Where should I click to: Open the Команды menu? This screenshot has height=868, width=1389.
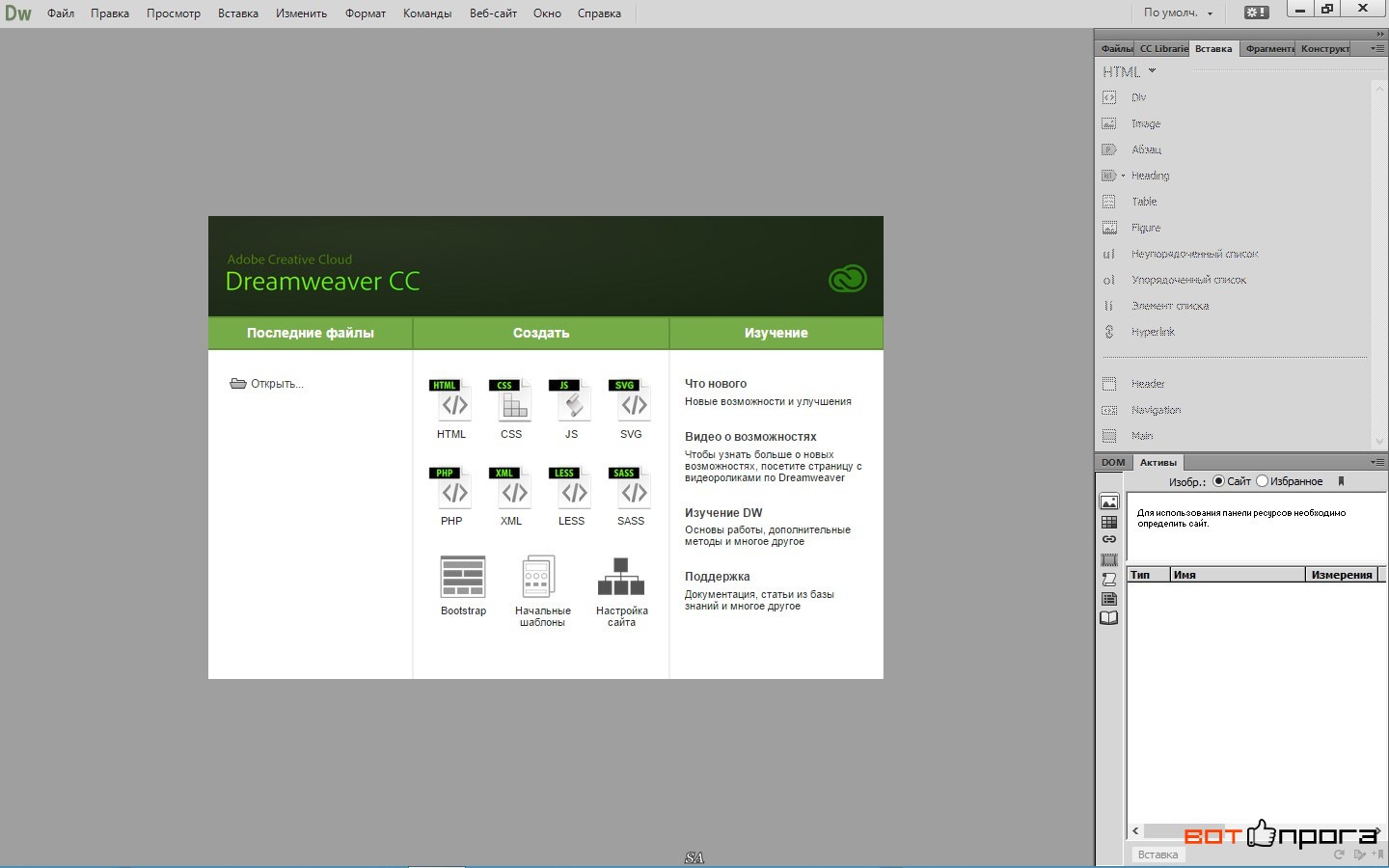[427, 14]
